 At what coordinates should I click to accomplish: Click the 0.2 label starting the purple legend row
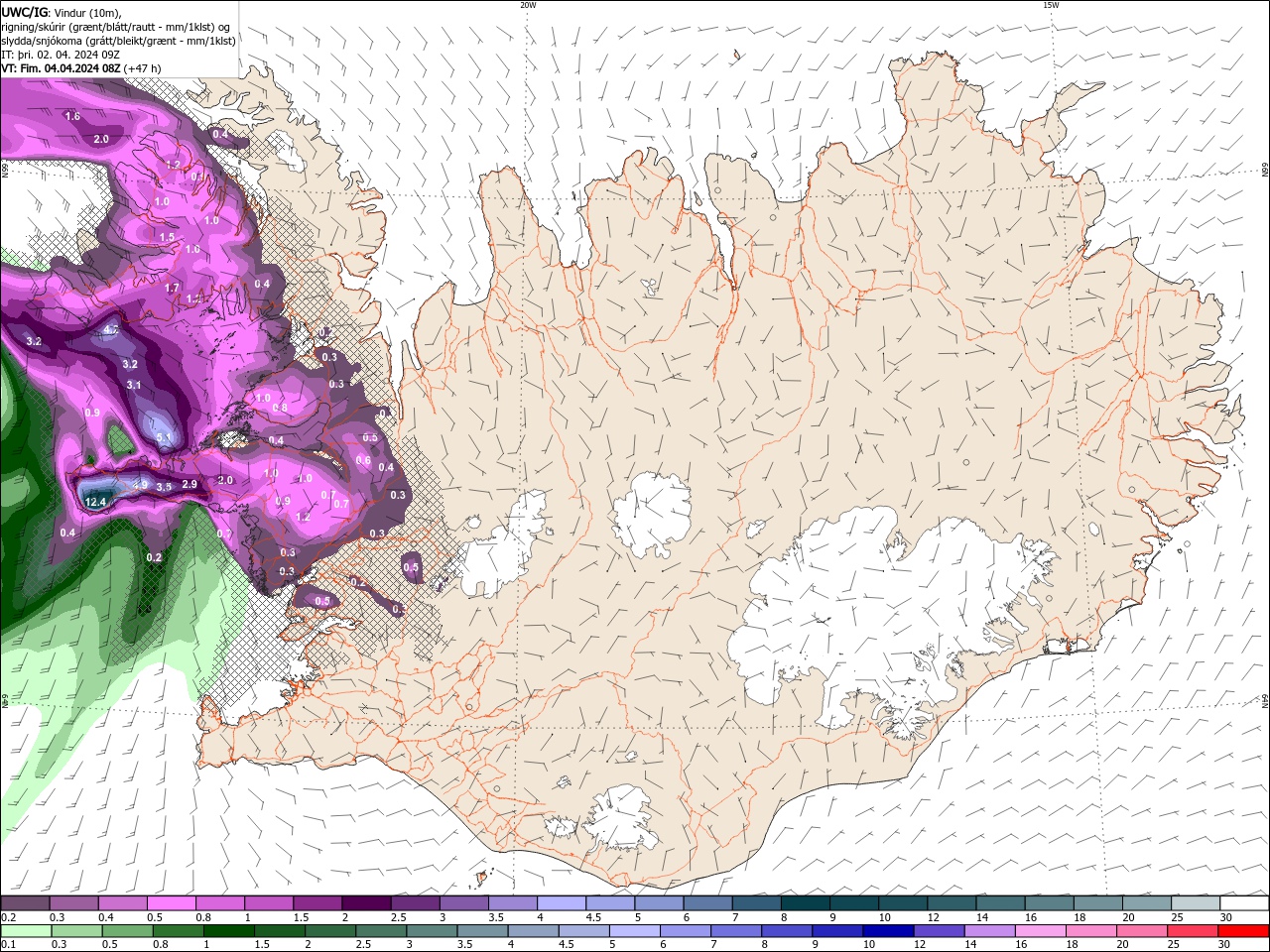pyautogui.click(x=8, y=917)
